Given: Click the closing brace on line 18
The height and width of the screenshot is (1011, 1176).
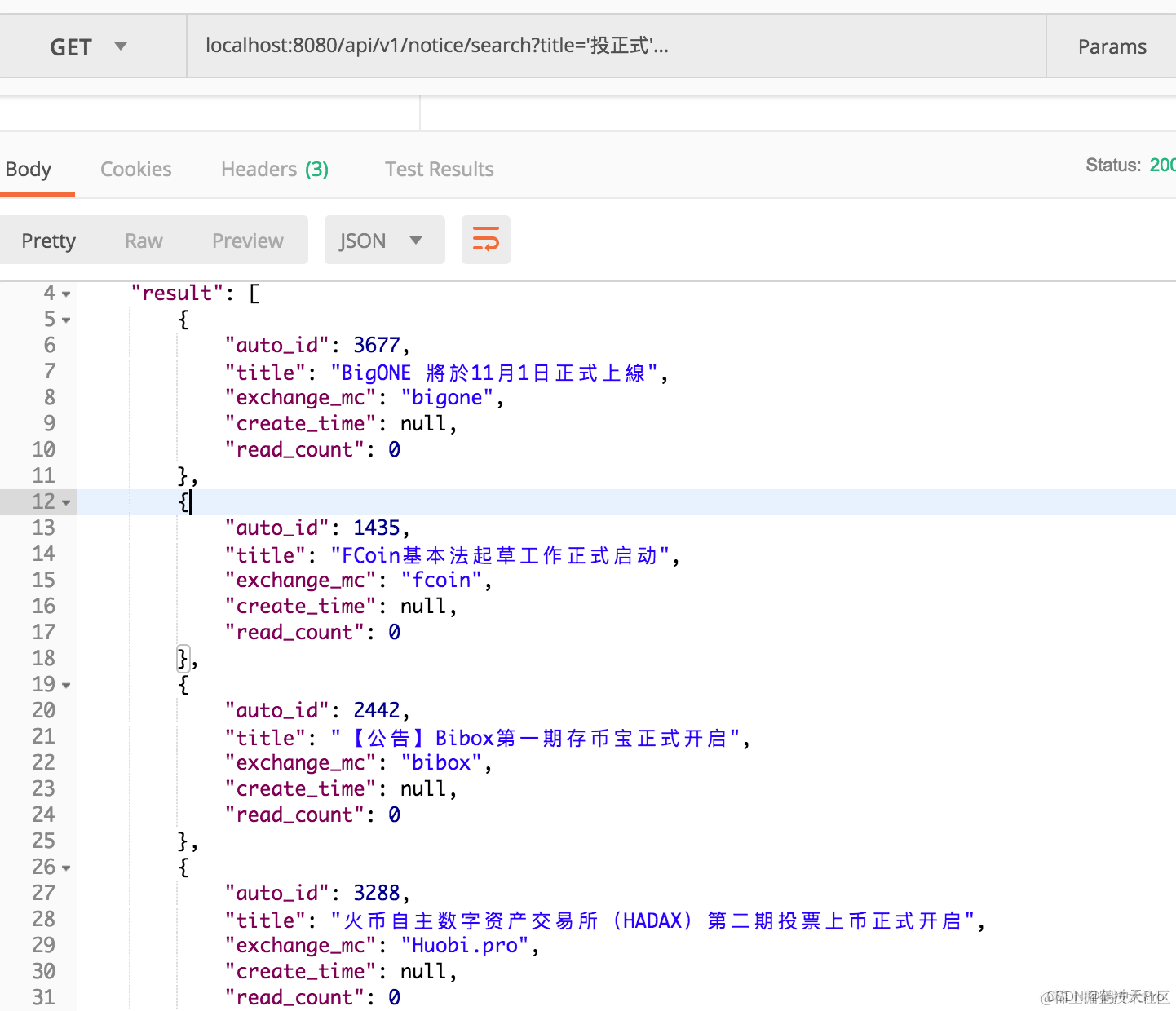Looking at the screenshot, I should coord(183,658).
